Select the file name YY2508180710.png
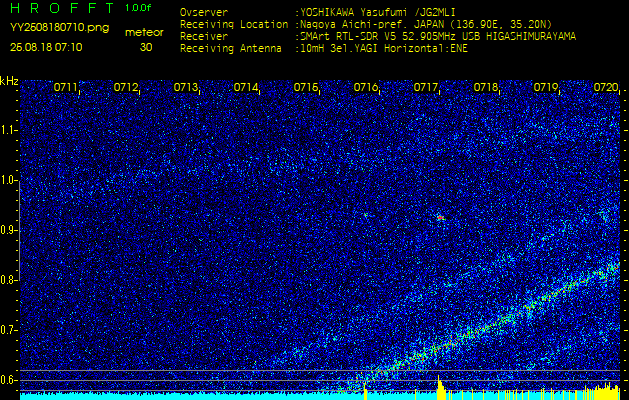This screenshot has width=629, height=400. click(x=59, y=28)
